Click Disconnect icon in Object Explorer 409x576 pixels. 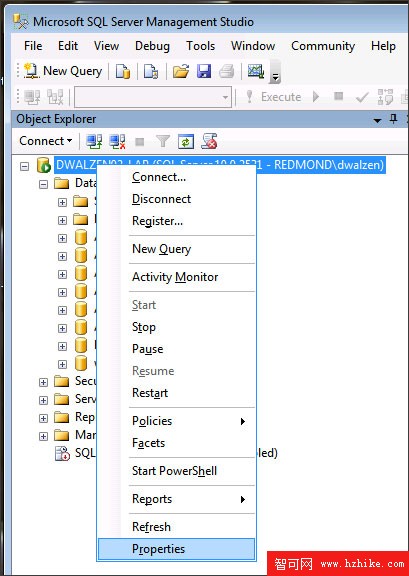pos(117,141)
